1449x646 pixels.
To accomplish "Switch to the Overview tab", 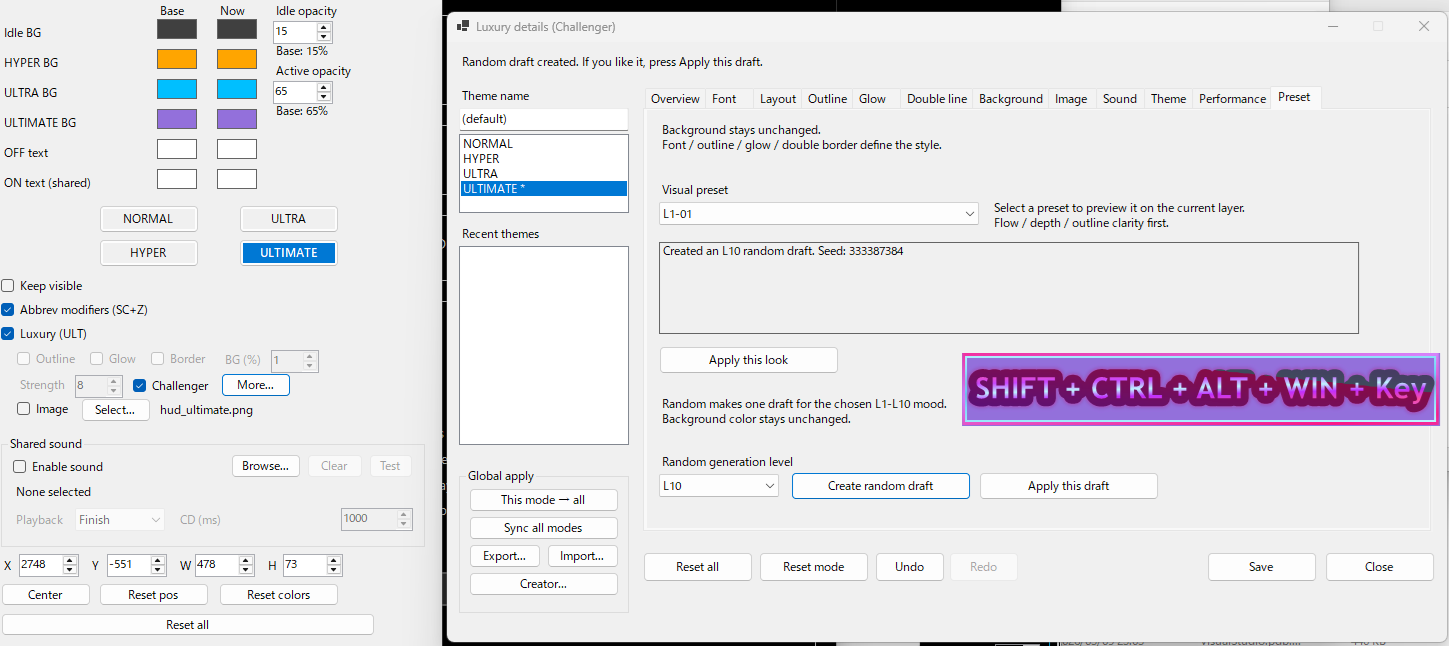I will 675,99.
